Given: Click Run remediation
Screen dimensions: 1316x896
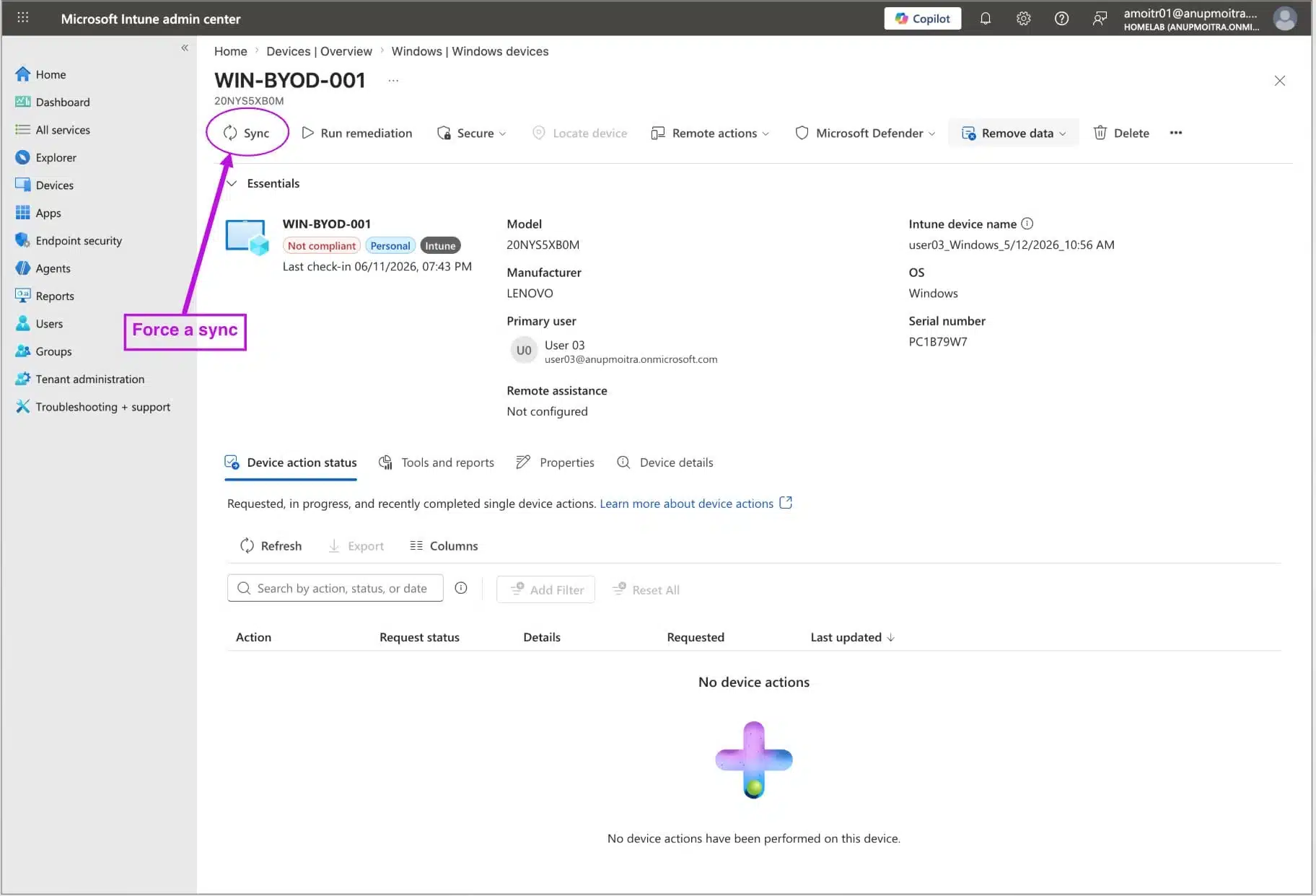Looking at the screenshot, I should click(357, 133).
